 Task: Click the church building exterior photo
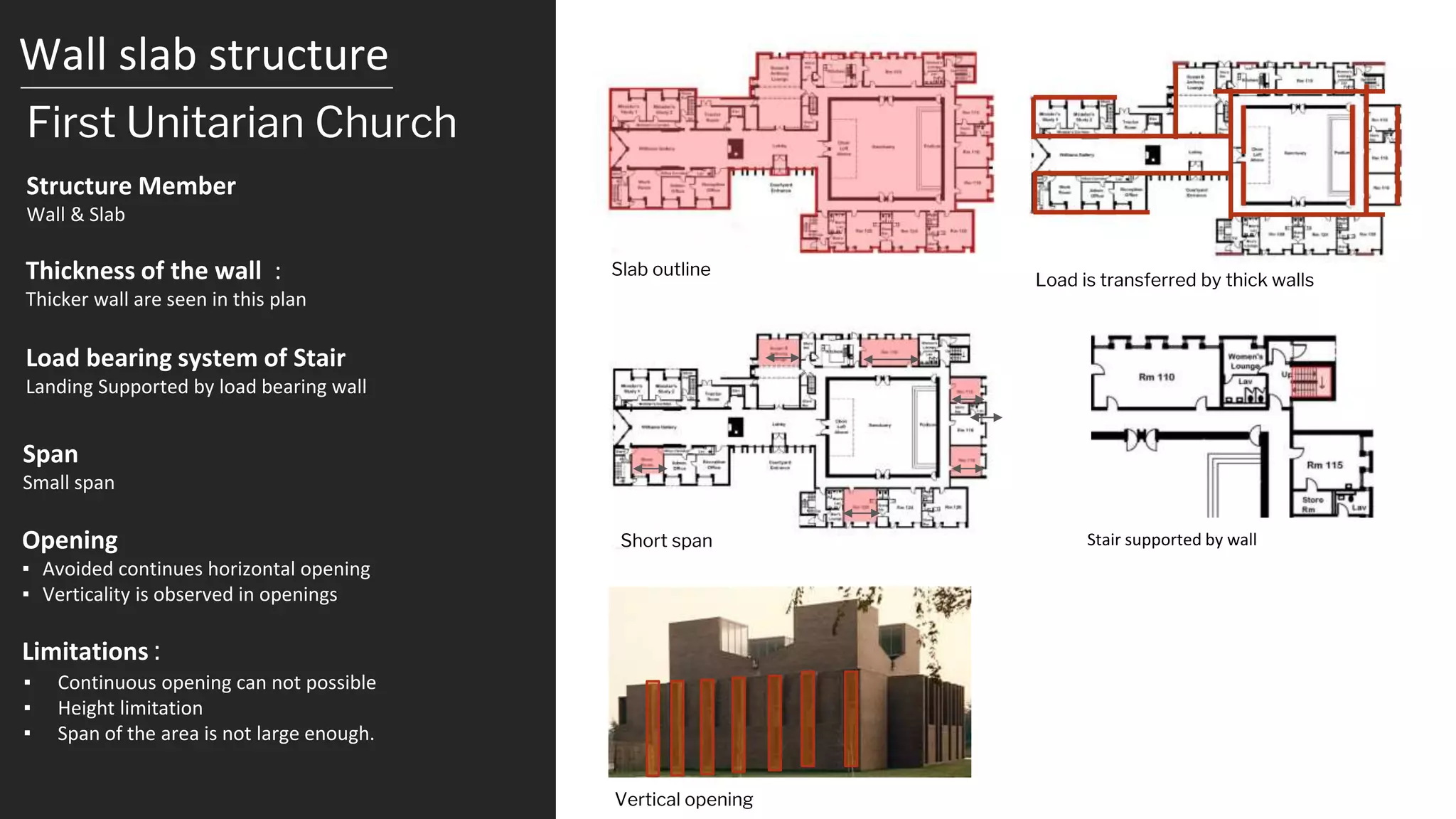click(789, 682)
